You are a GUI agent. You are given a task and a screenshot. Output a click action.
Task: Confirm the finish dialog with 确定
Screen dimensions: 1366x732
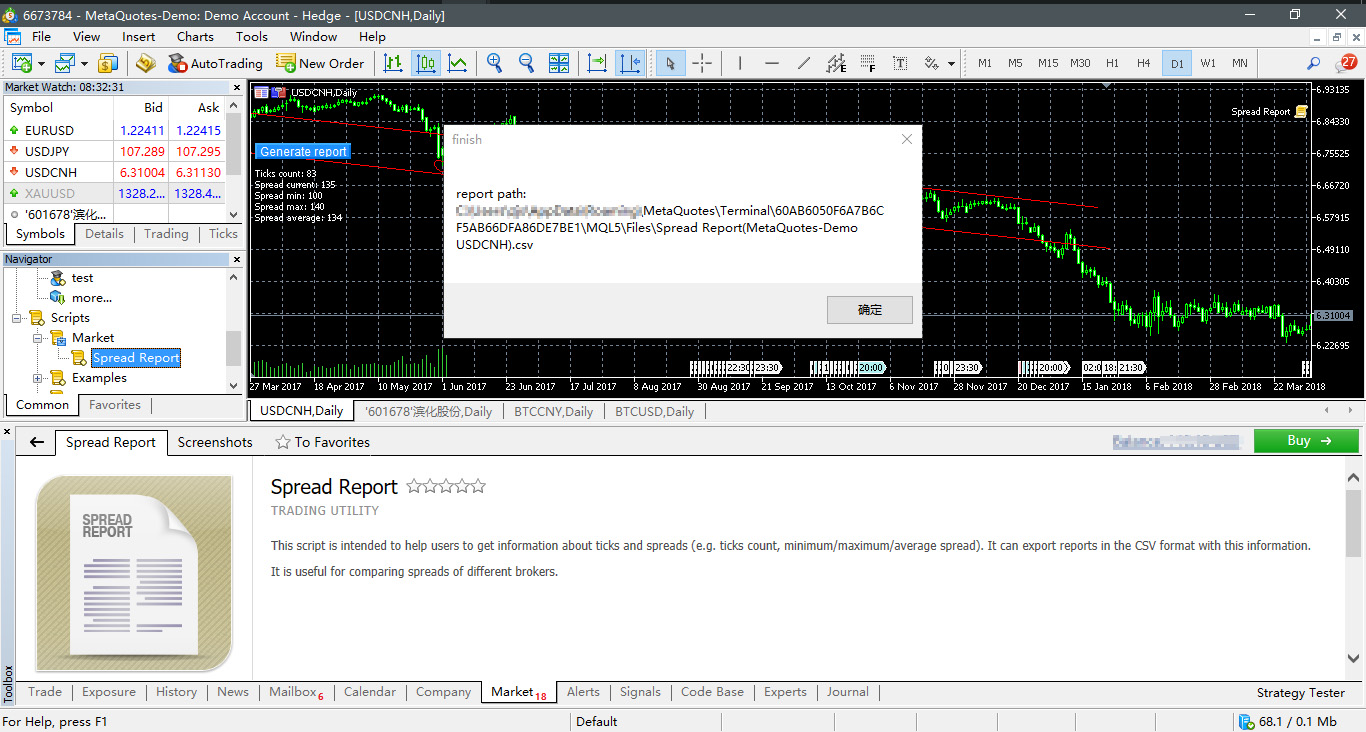[x=870, y=310]
